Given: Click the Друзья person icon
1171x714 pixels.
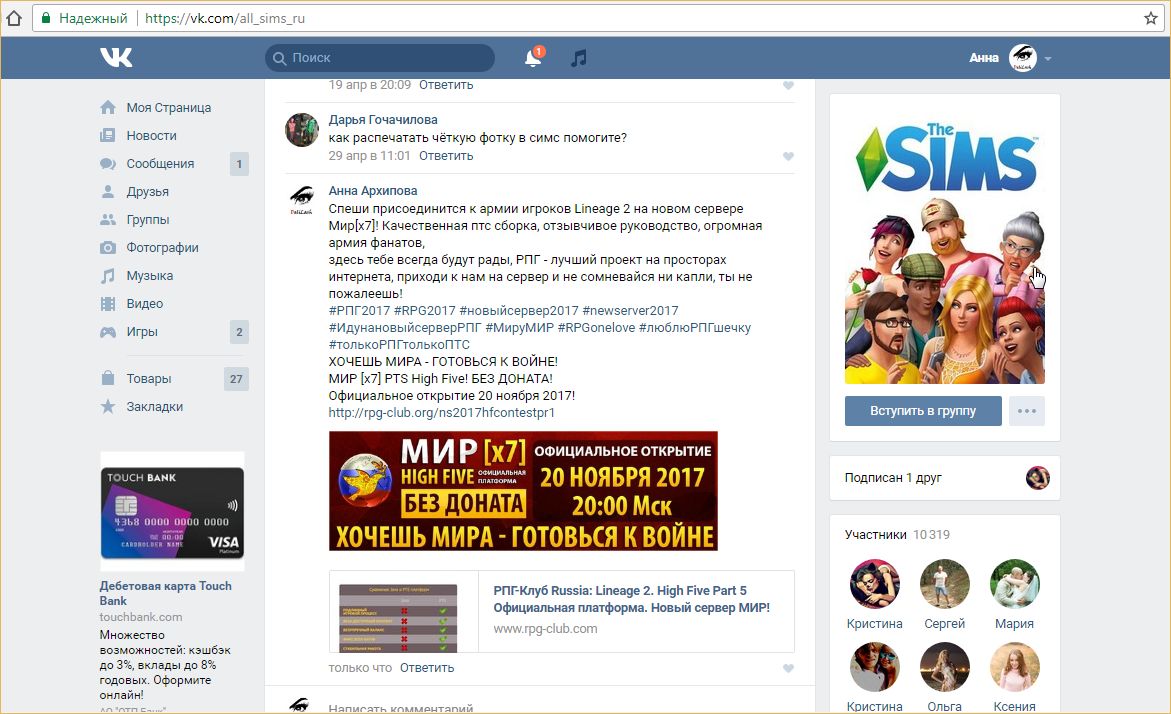Looking at the screenshot, I should click(x=108, y=191).
